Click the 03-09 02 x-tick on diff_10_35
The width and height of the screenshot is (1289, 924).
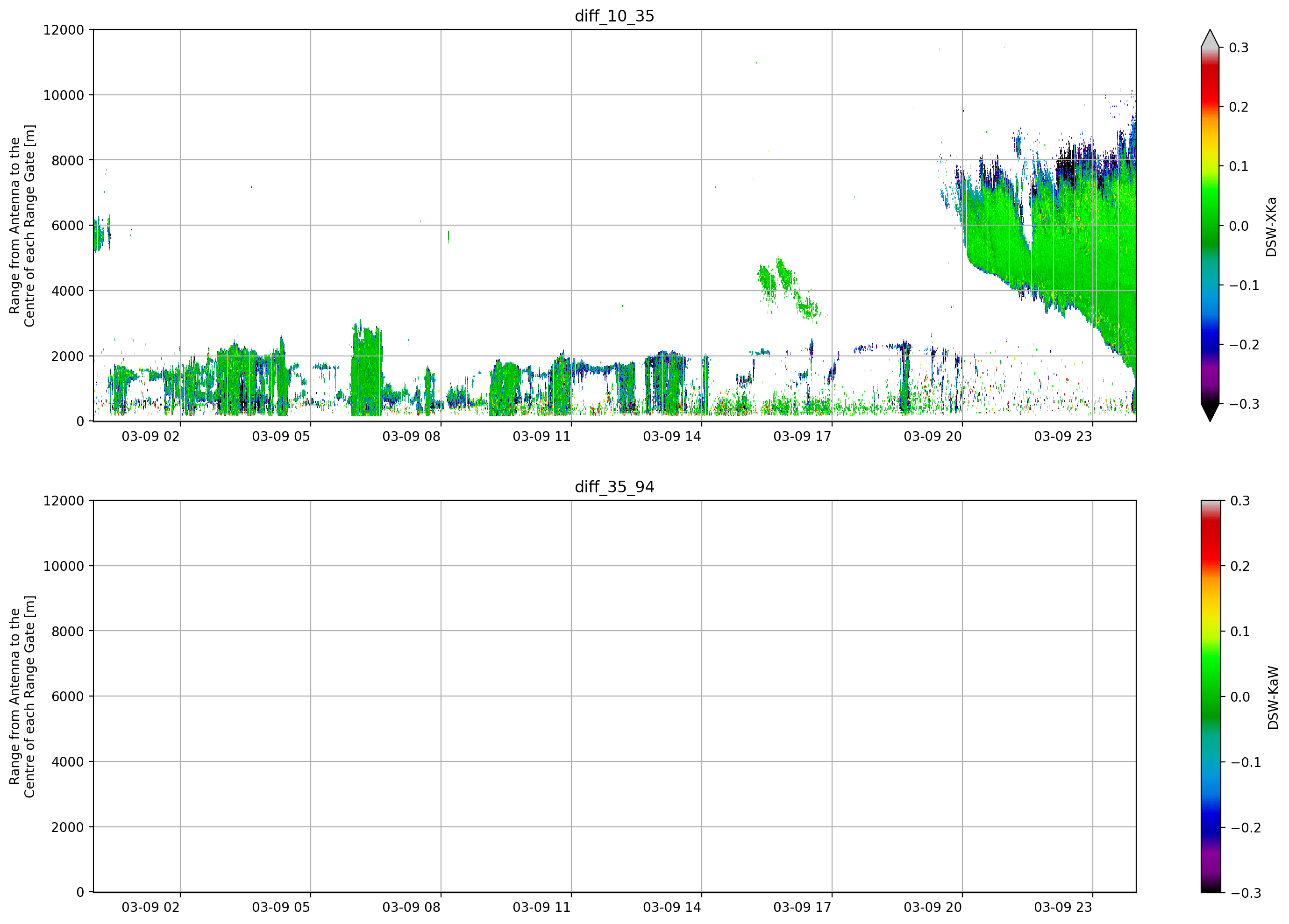click(150, 436)
